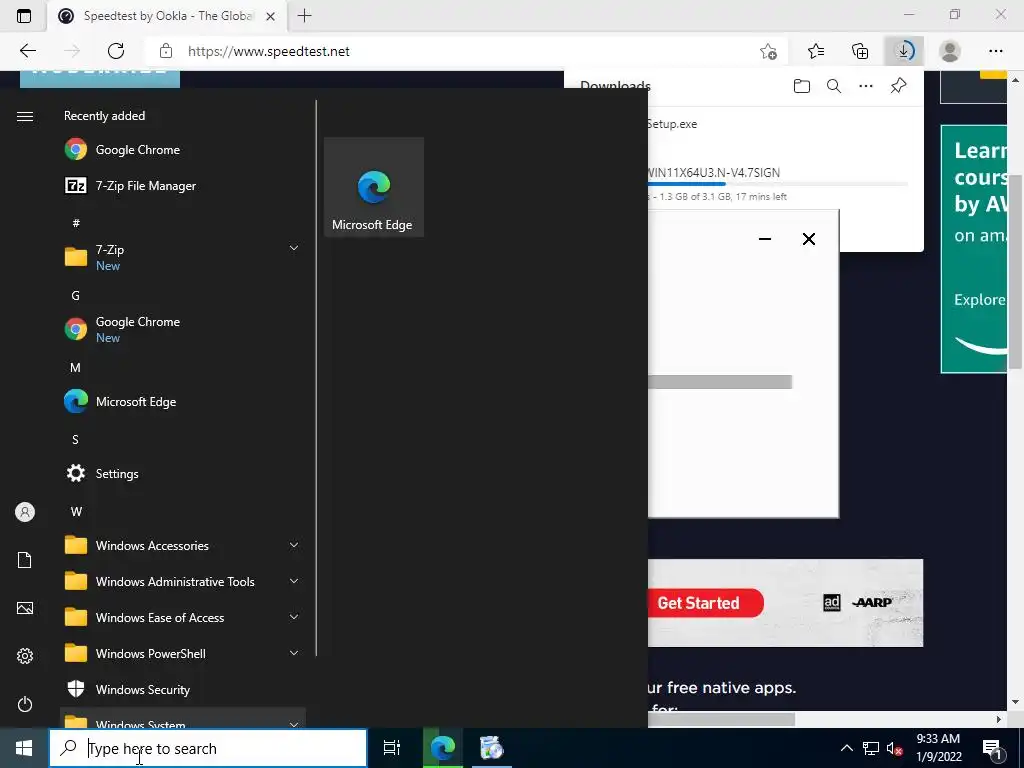This screenshot has width=1024, height=768.
Task: Open Settings gear in Start sidebar
Action: (x=25, y=656)
